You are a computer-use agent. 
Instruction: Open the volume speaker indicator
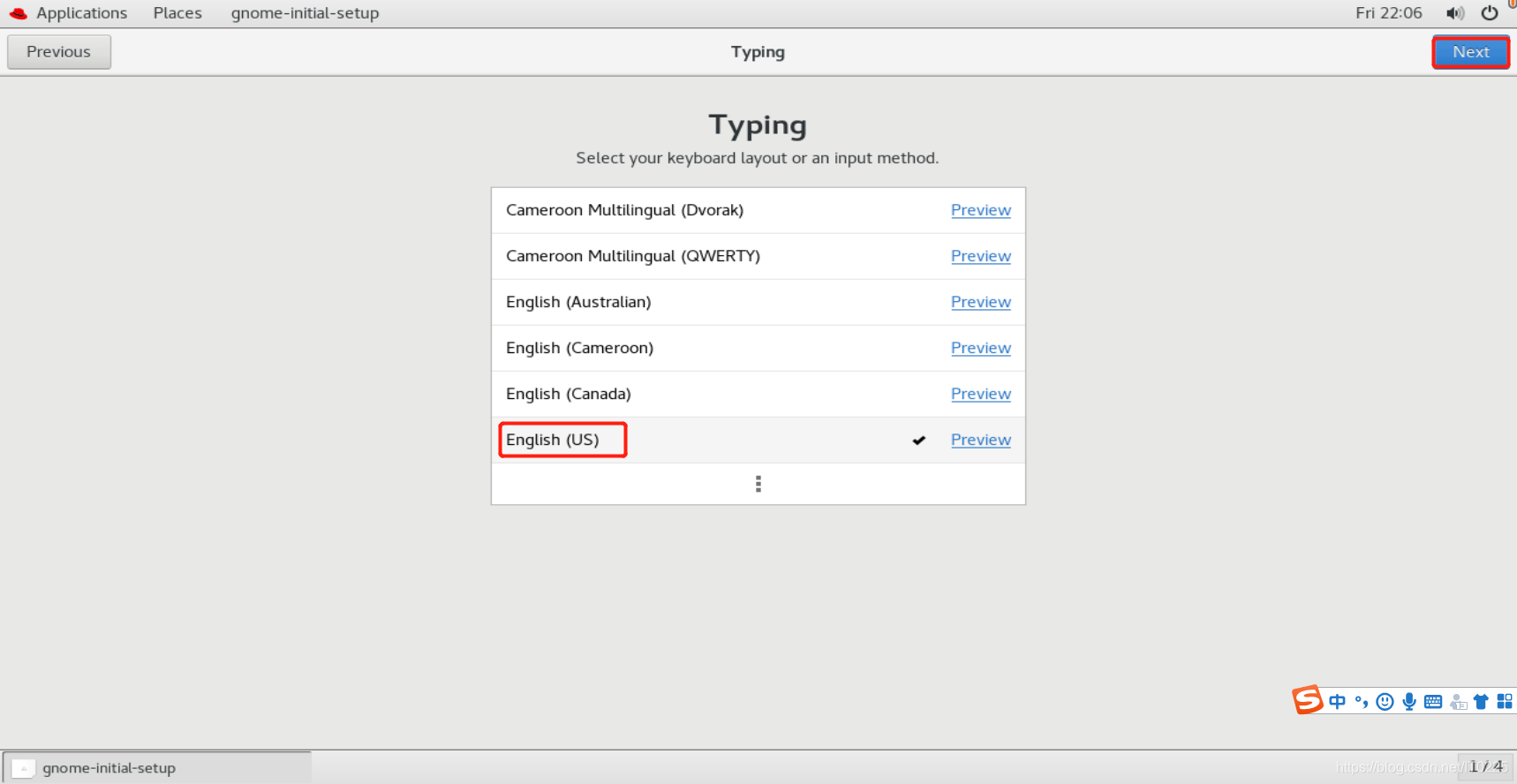(1455, 13)
